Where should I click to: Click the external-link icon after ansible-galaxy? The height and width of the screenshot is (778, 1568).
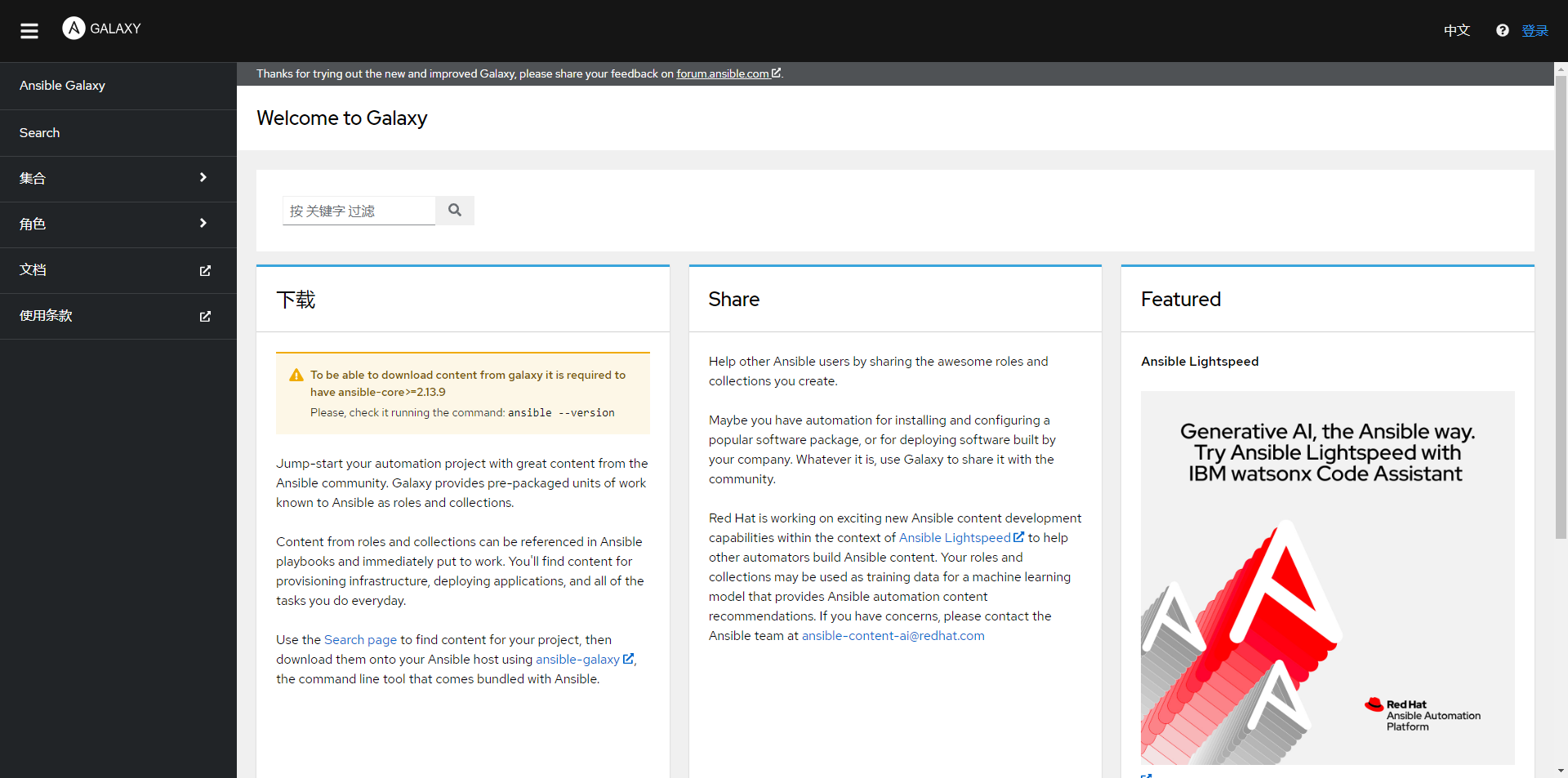click(x=628, y=659)
